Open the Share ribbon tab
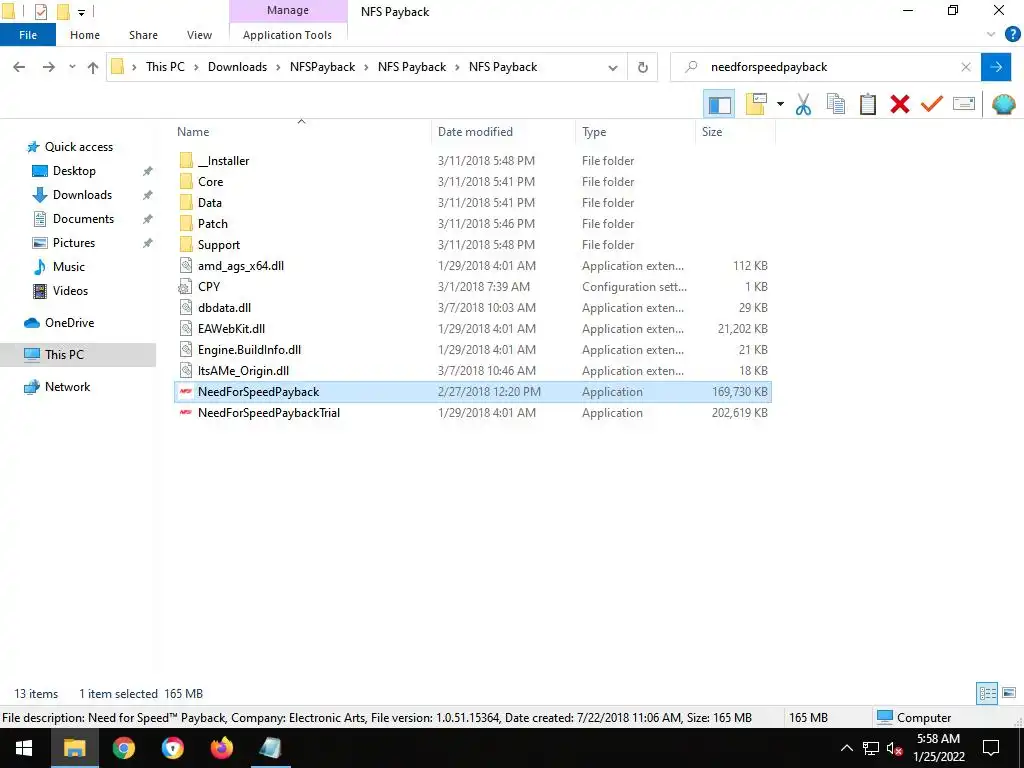 click(143, 35)
